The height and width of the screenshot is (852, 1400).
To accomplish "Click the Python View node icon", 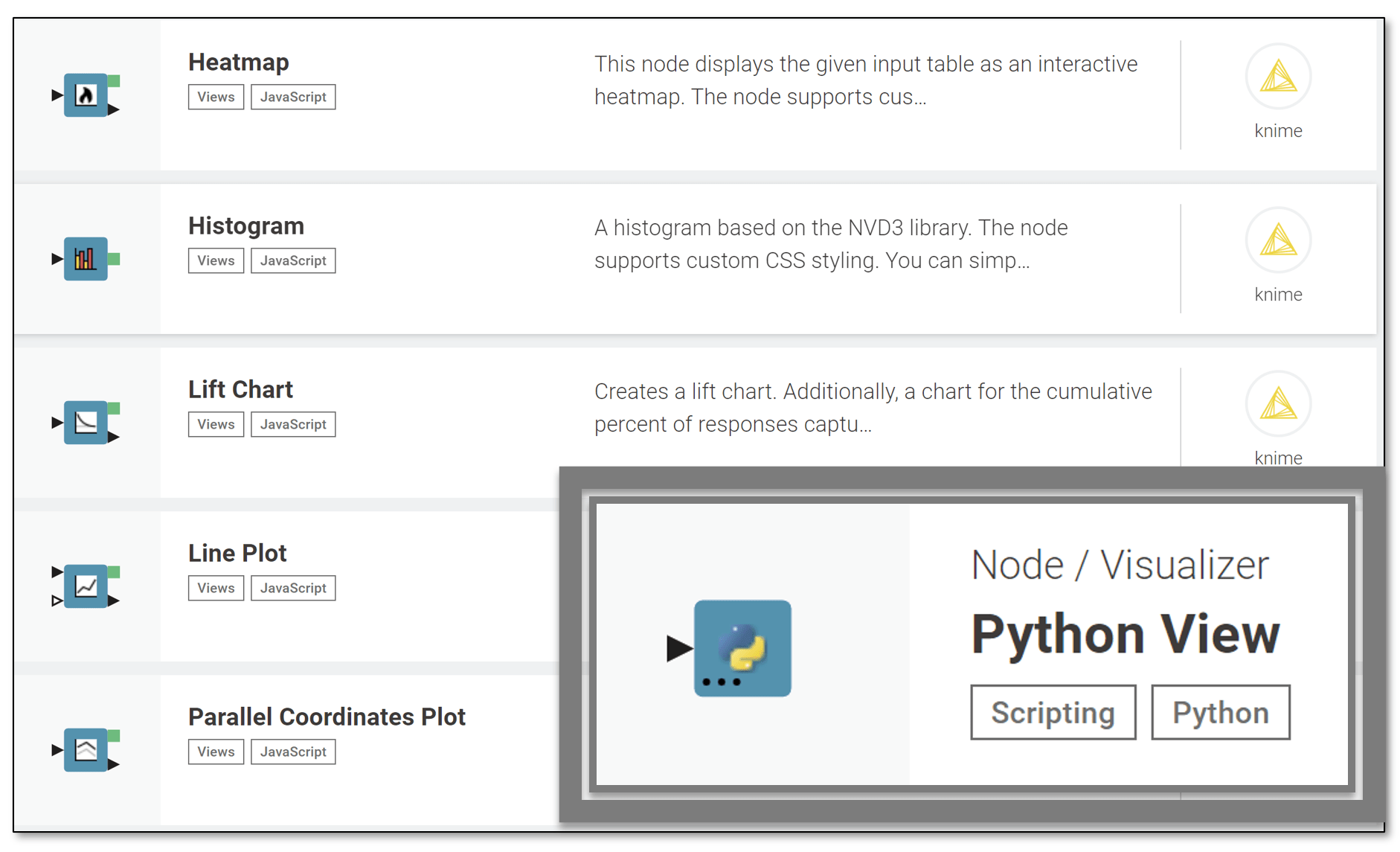I will click(742, 648).
